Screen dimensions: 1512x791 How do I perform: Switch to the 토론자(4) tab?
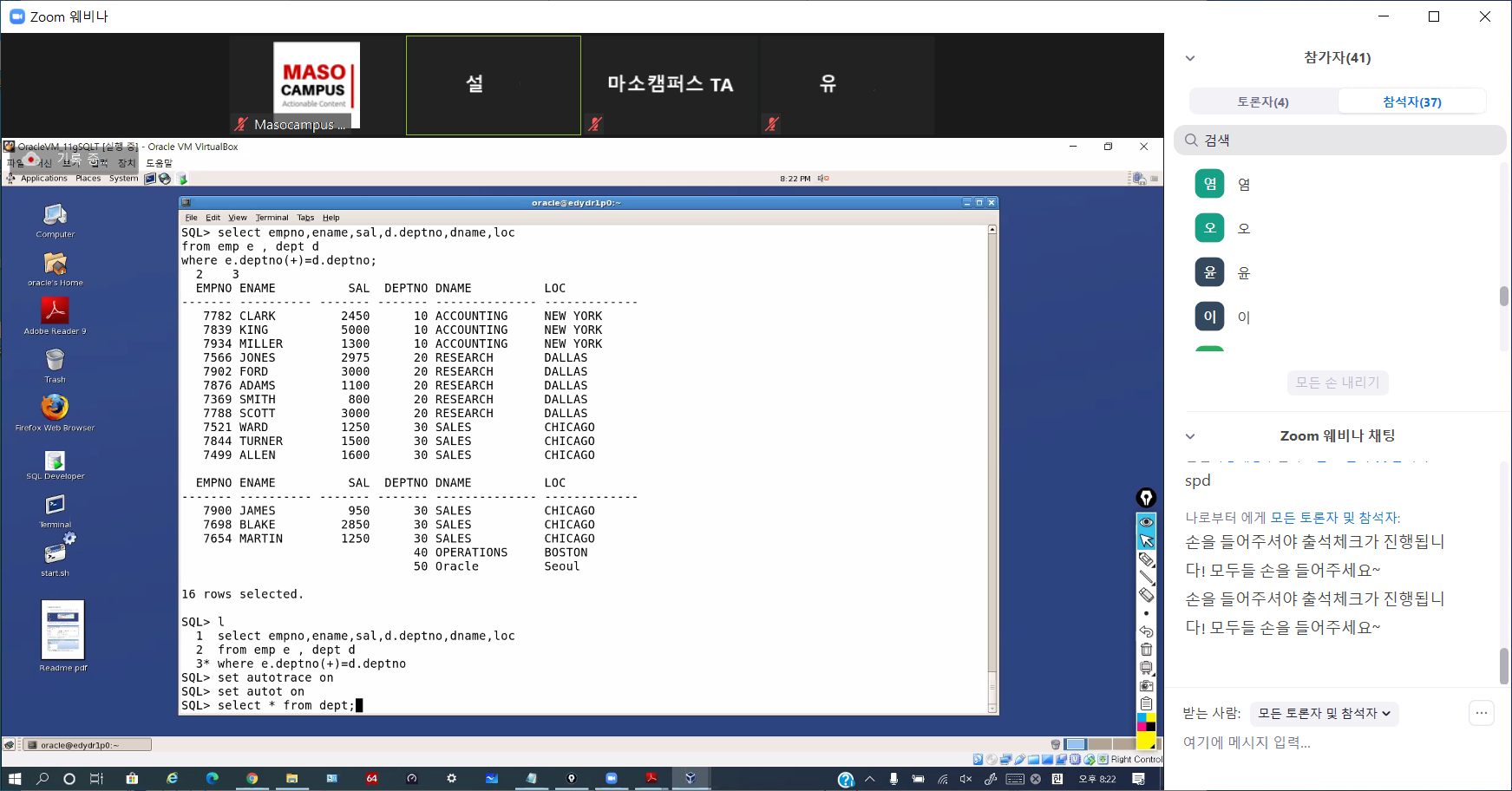[x=1263, y=101]
